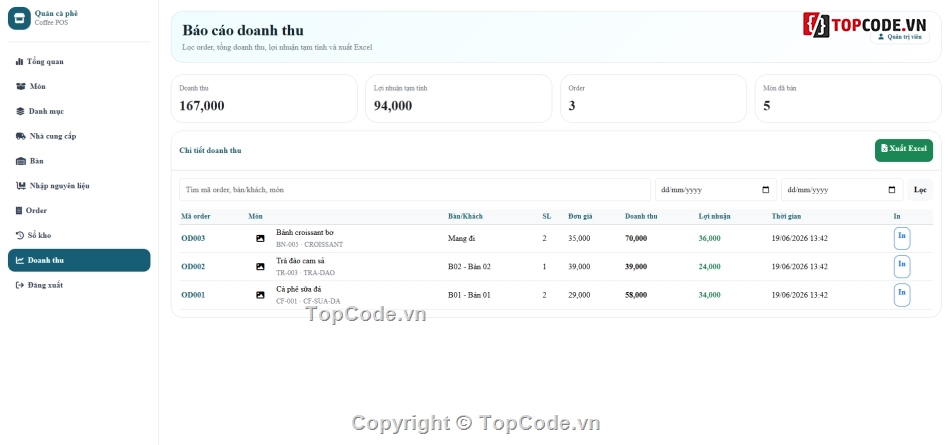Click the image thumbnail of Bánh croissant bơ
Viewport: 950px width, 445px height.
pyautogui.click(x=260, y=238)
